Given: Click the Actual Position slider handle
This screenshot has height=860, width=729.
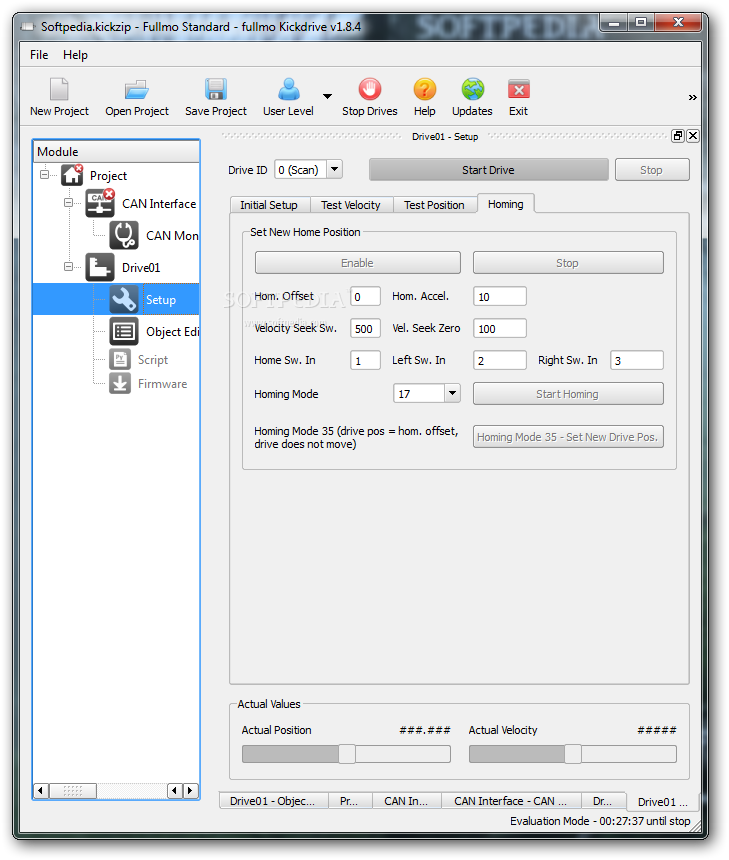Looking at the screenshot, I should click(x=347, y=754).
